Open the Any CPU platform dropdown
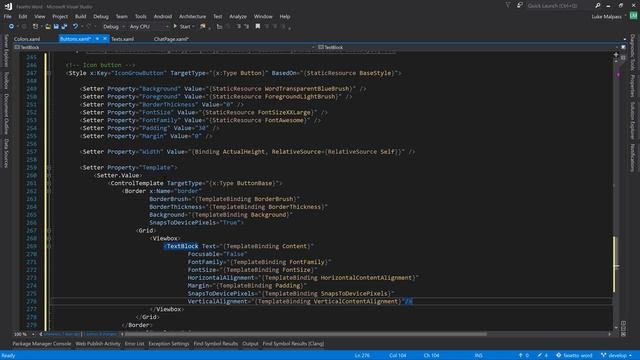This screenshot has width=640, height=360. coord(149,27)
